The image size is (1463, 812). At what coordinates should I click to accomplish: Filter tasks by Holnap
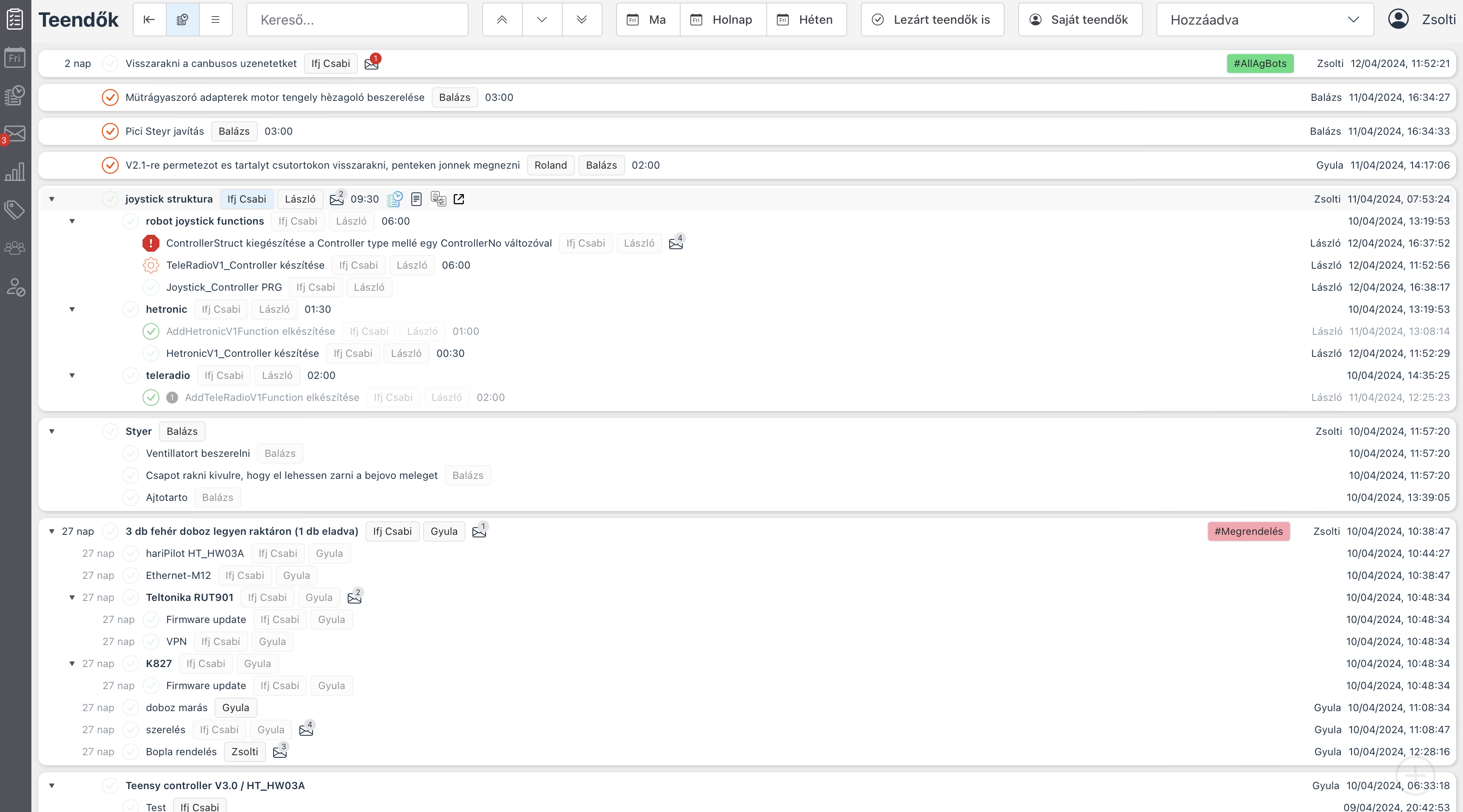click(x=723, y=20)
